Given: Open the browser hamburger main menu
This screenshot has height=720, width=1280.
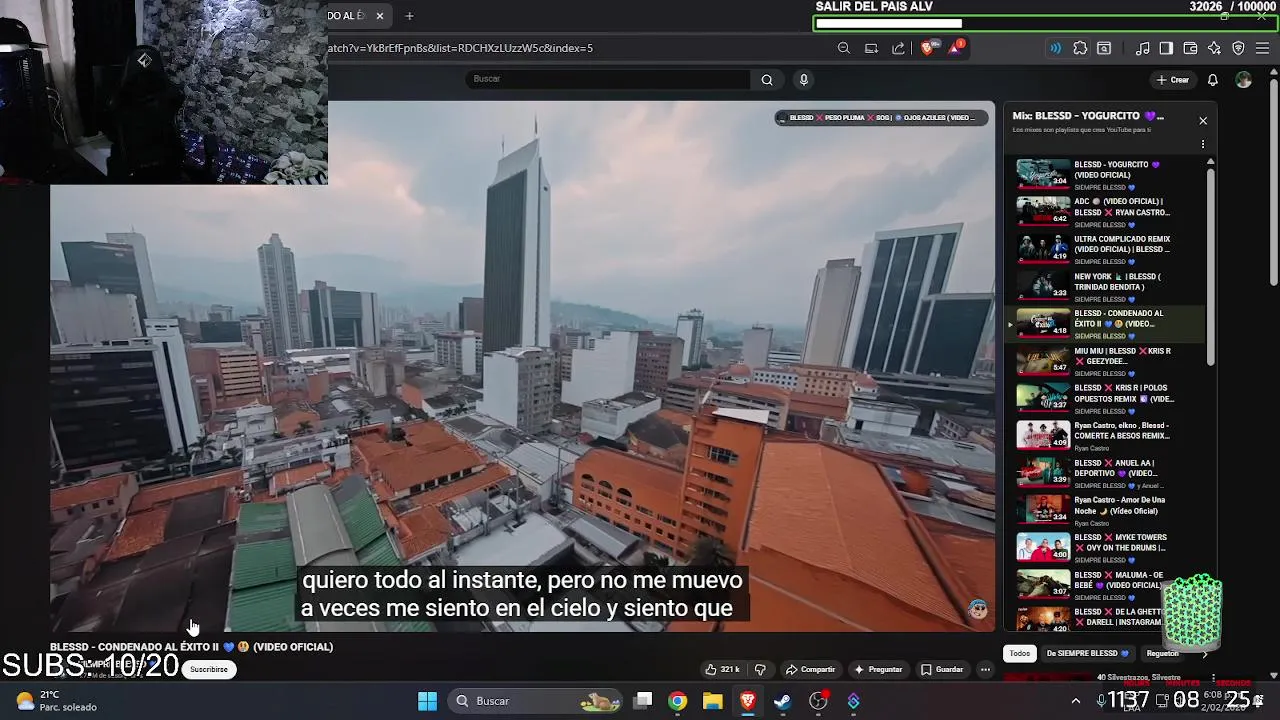Looking at the screenshot, I should [x=1263, y=48].
